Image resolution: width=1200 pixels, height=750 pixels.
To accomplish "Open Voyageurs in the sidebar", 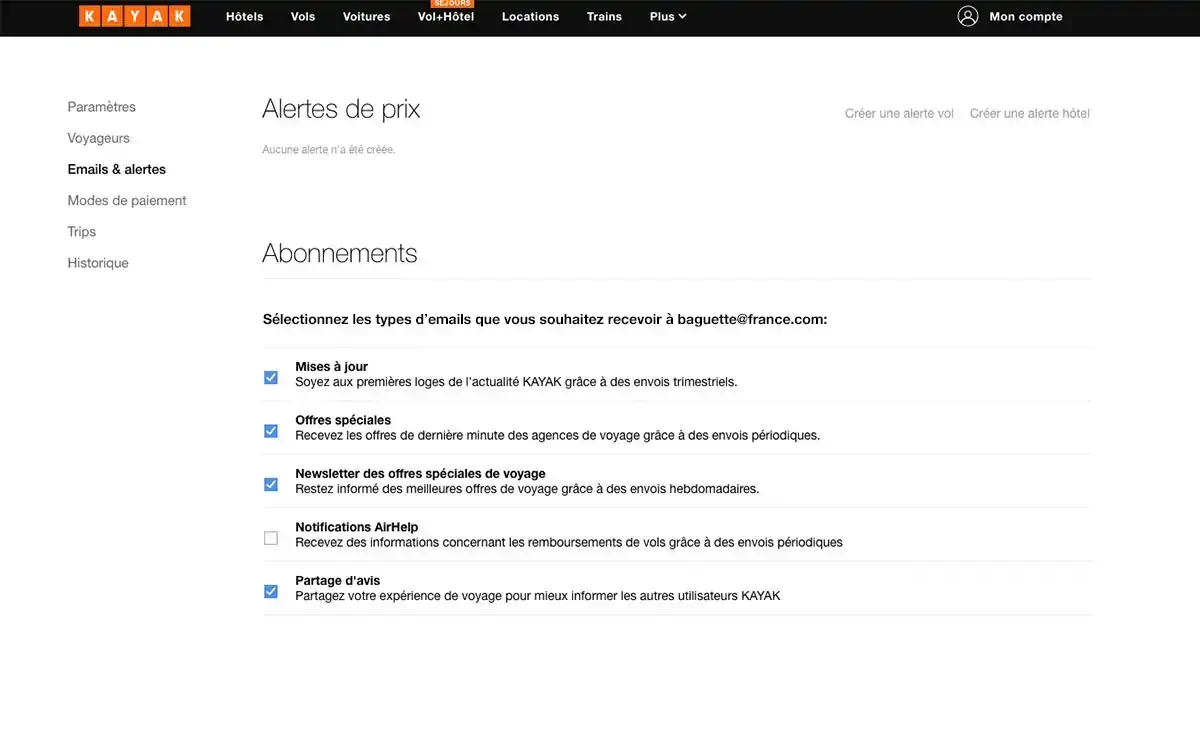I will [x=99, y=138].
